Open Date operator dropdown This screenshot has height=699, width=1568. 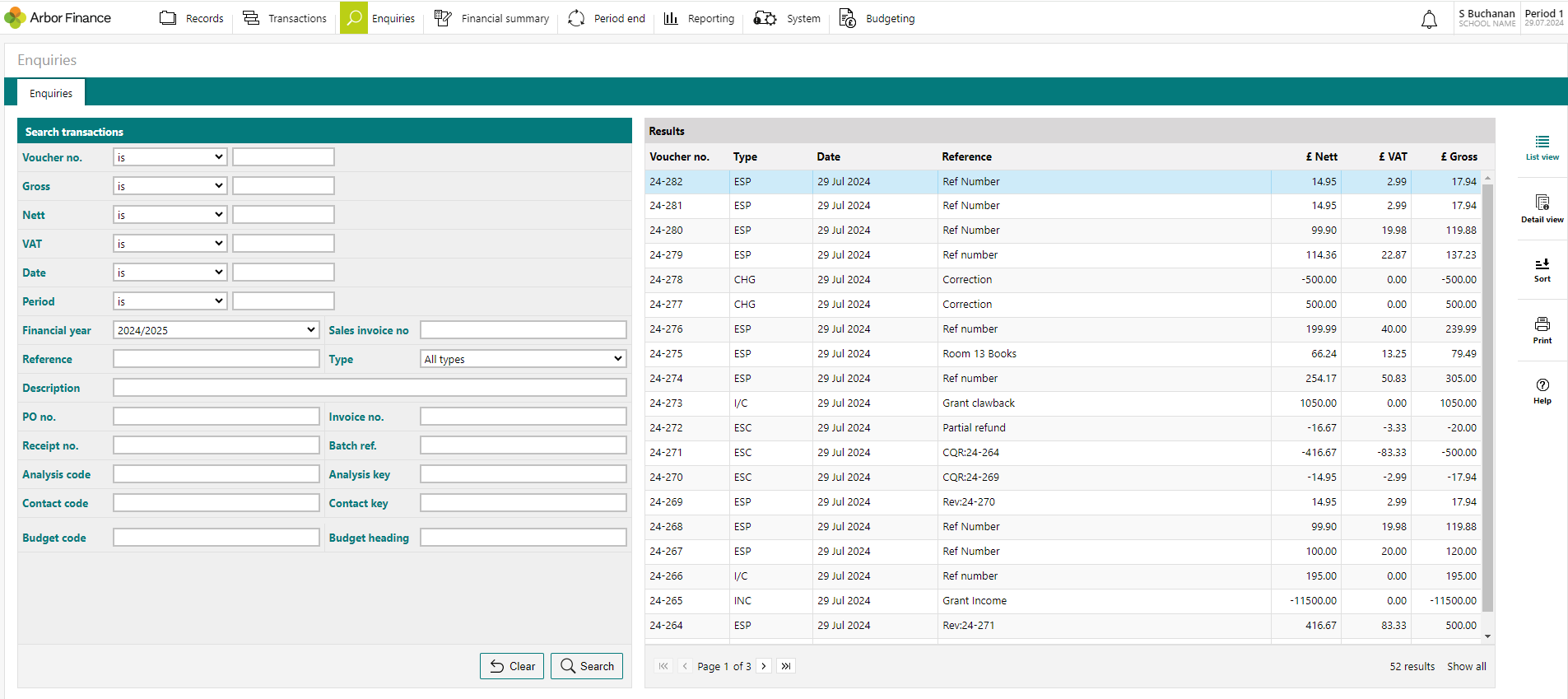tap(170, 273)
